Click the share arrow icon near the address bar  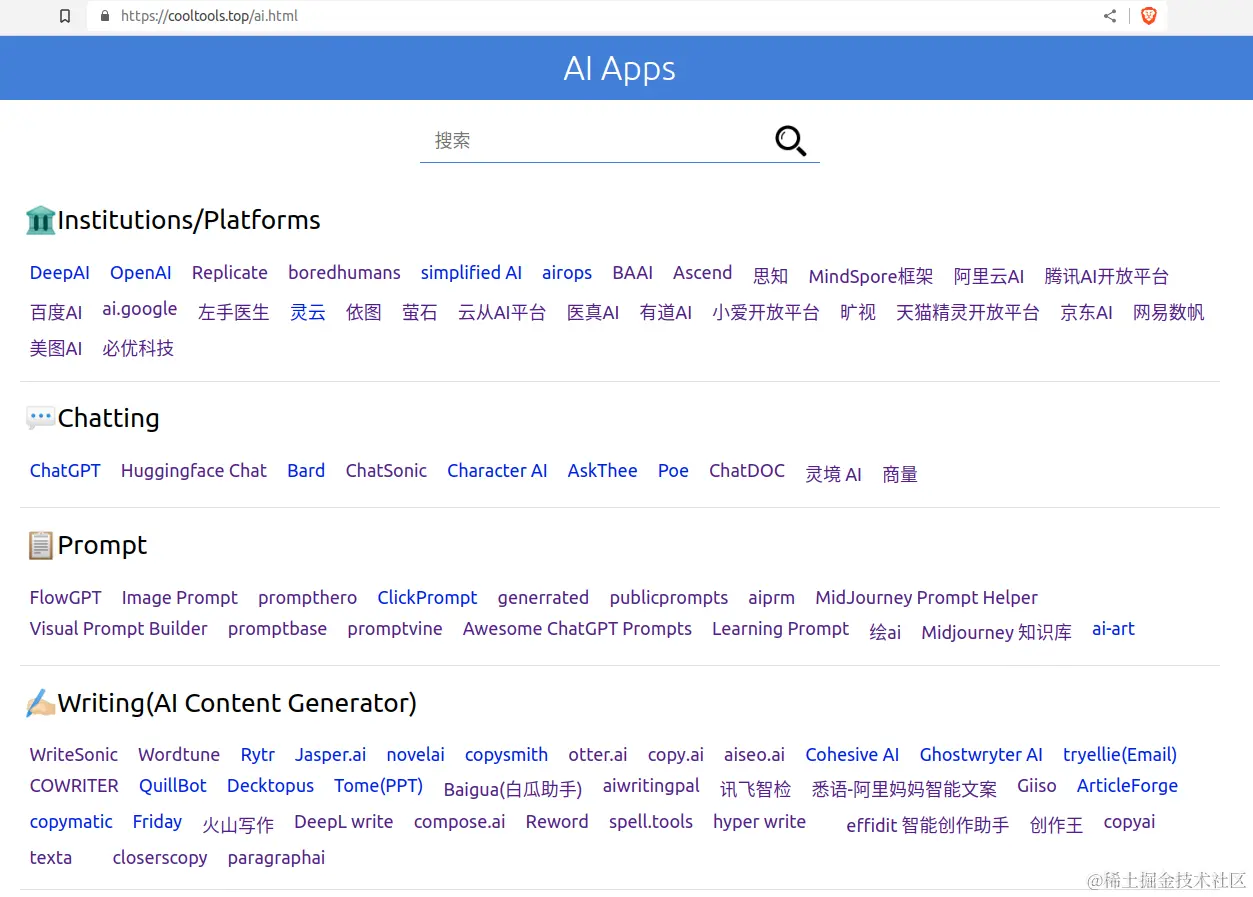[1108, 16]
